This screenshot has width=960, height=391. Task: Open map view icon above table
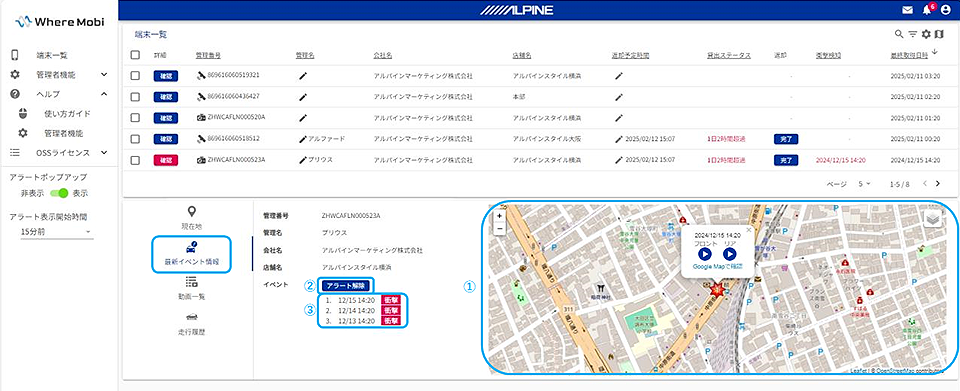click(939, 34)
